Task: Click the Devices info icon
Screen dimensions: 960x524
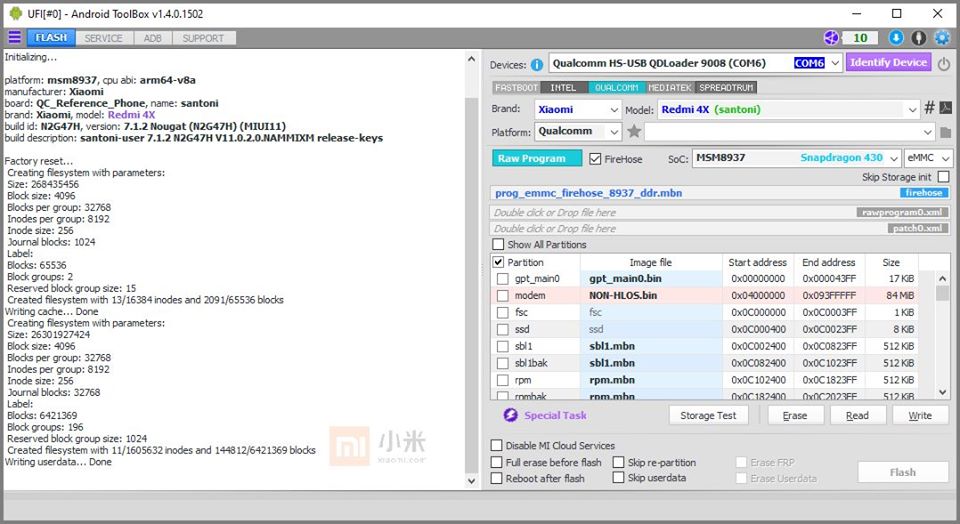Action: coord(537,64)
